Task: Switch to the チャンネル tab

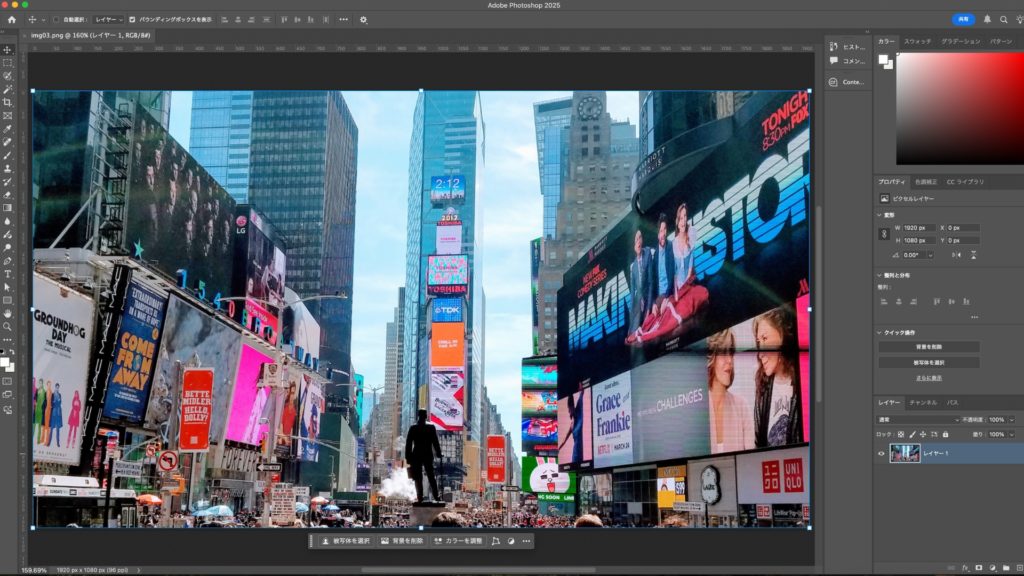Action: (x=923, y=402)
